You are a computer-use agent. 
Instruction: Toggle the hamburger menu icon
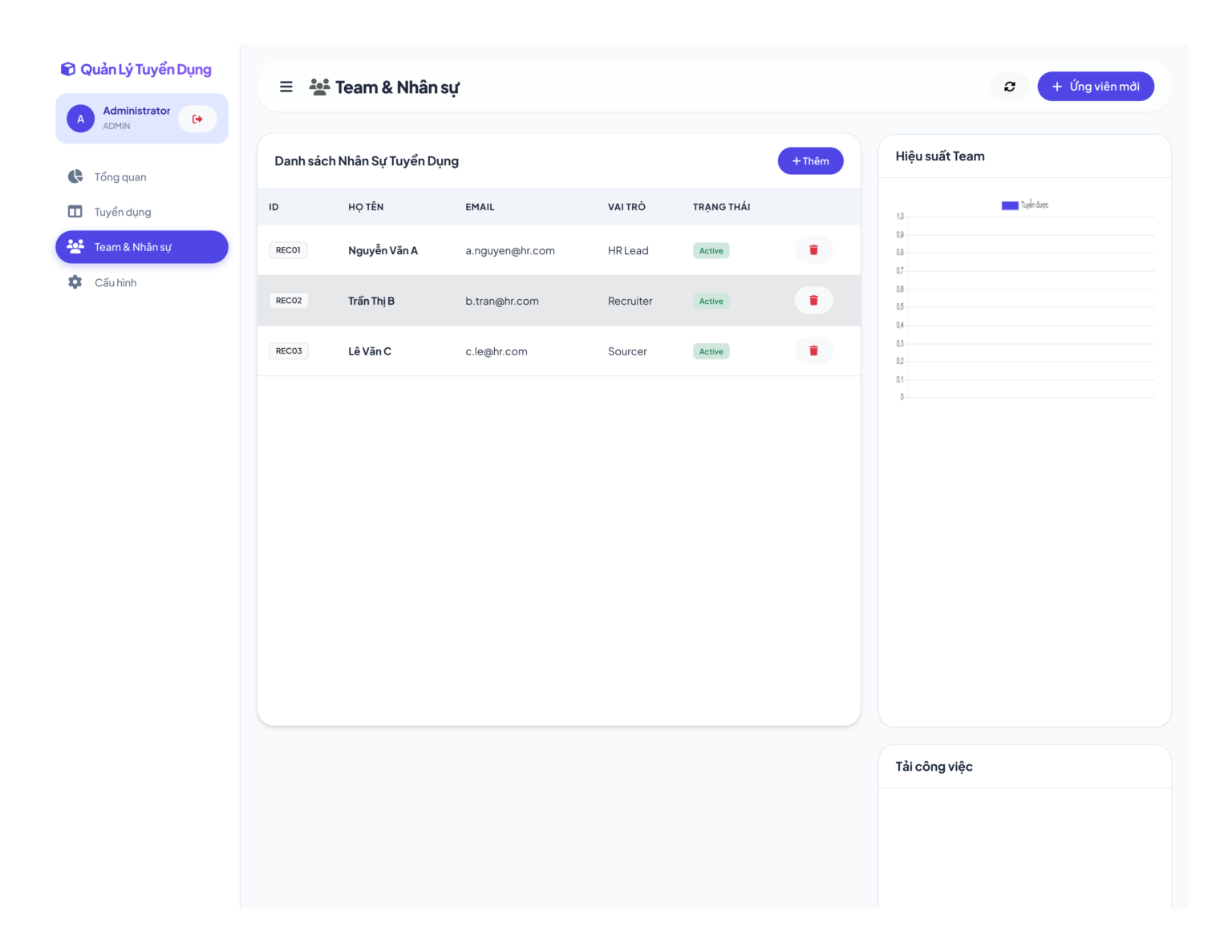click(286, 87)
